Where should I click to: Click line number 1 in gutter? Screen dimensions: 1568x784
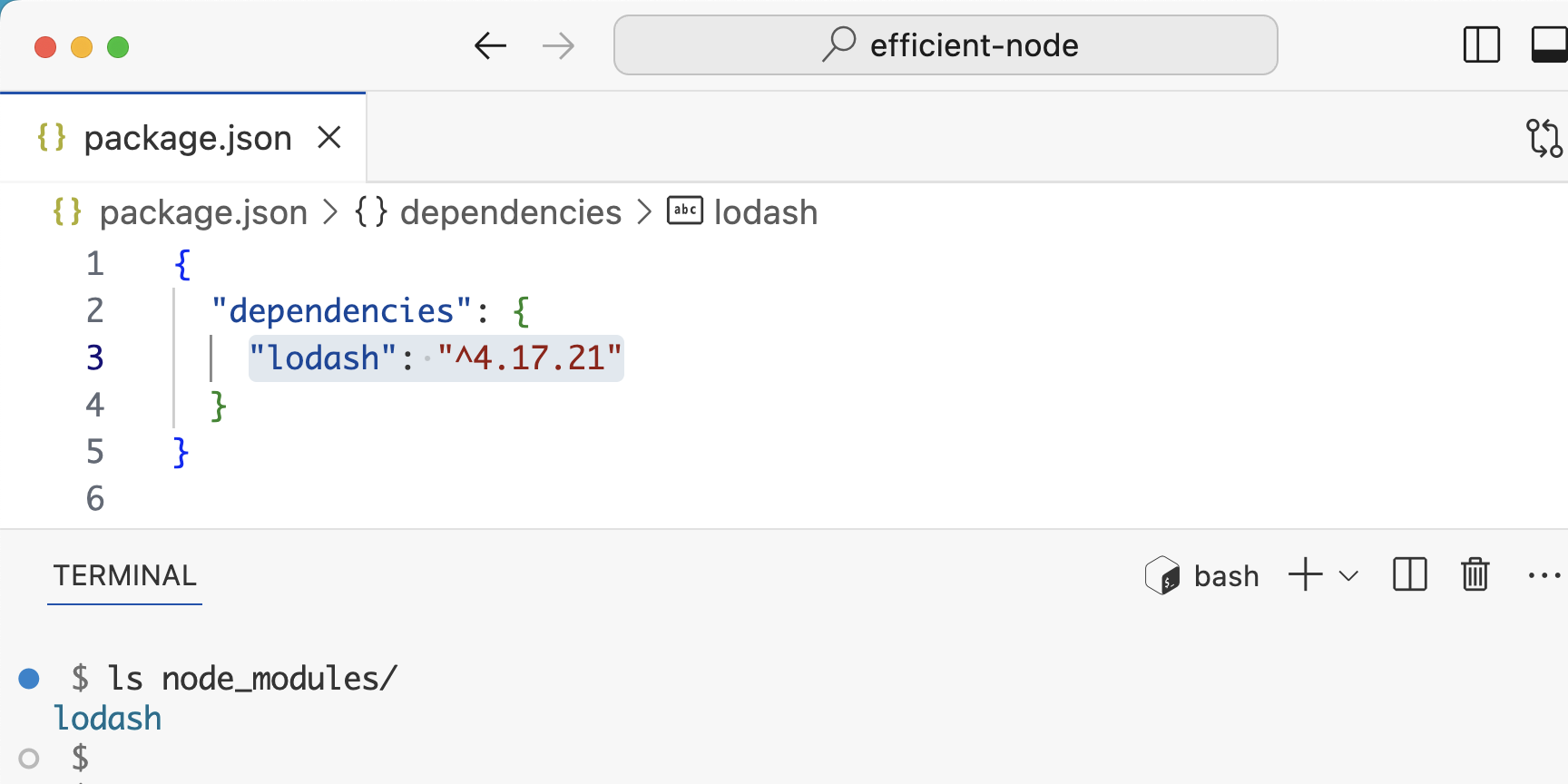click(x=95, y=263)
